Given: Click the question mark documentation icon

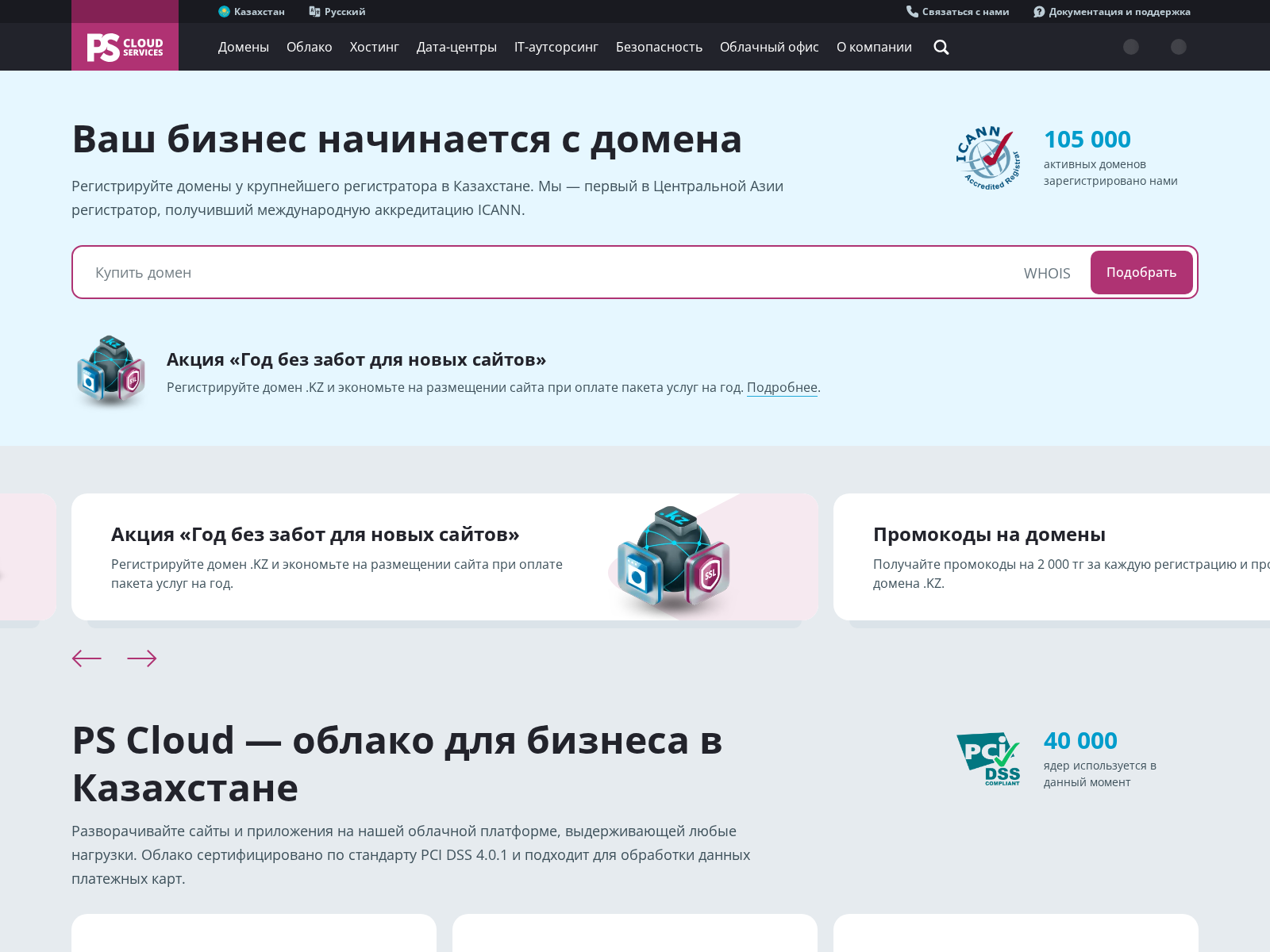Looking at the screenshot, I should [x=1039, y=12].
